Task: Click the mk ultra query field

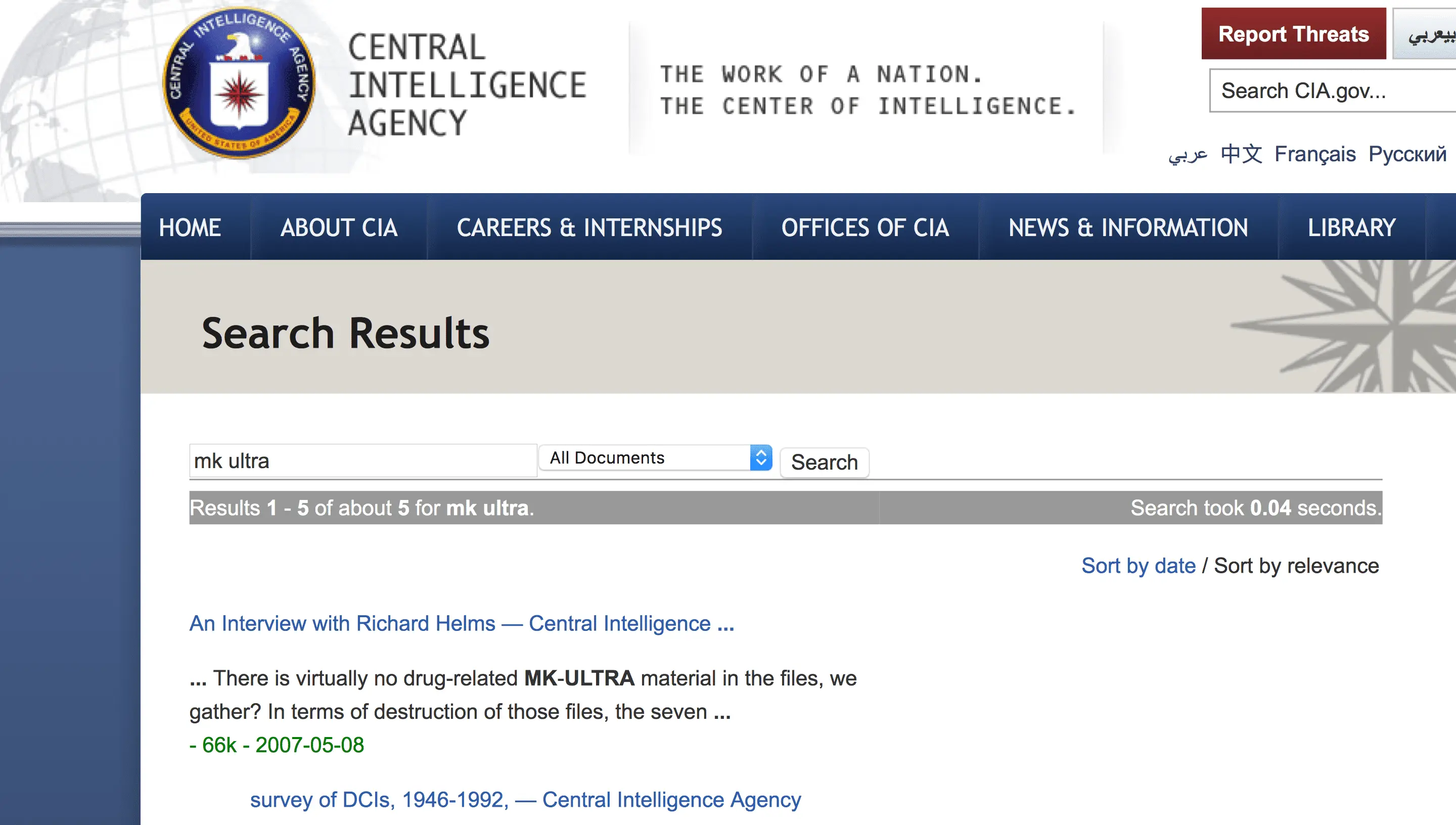Action: coord(362,461)
